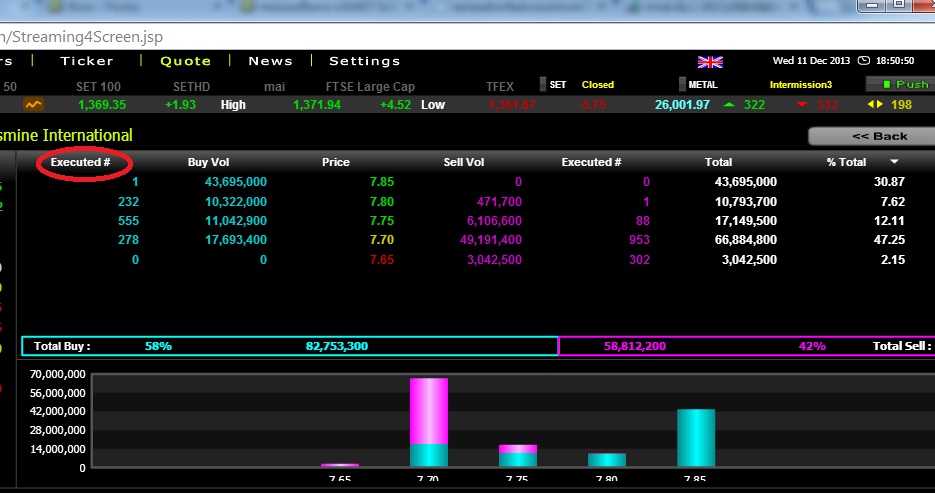Viewport: 935px width, 495px height.
Task: Click sell volume 6,106,600 cell
Action: pos(494,221)
